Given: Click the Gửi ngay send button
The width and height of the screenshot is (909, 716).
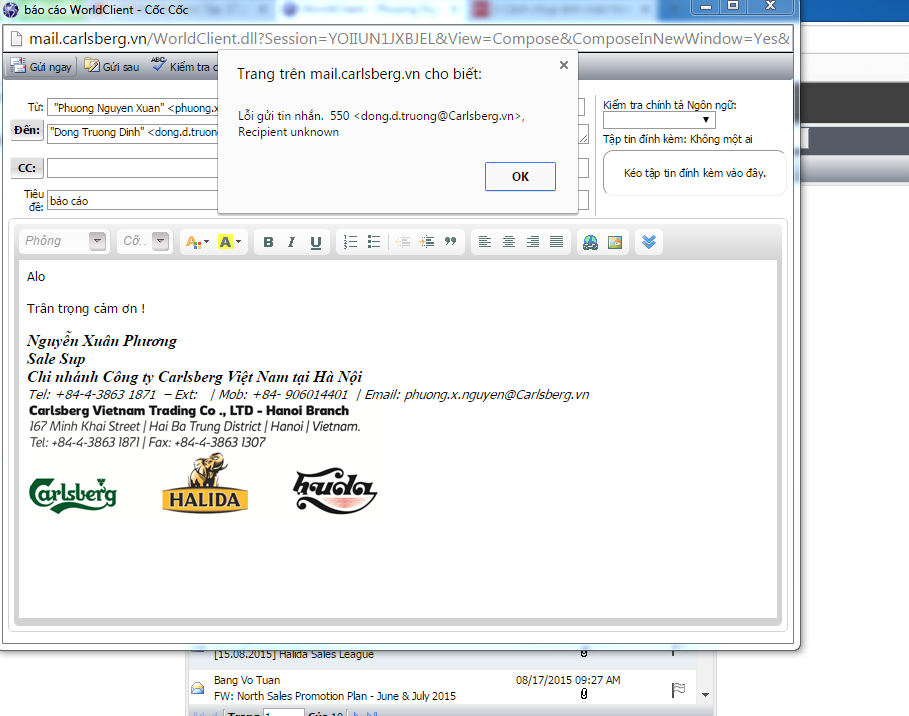Looking at the screenshot, I should click(x=41, y=66).
